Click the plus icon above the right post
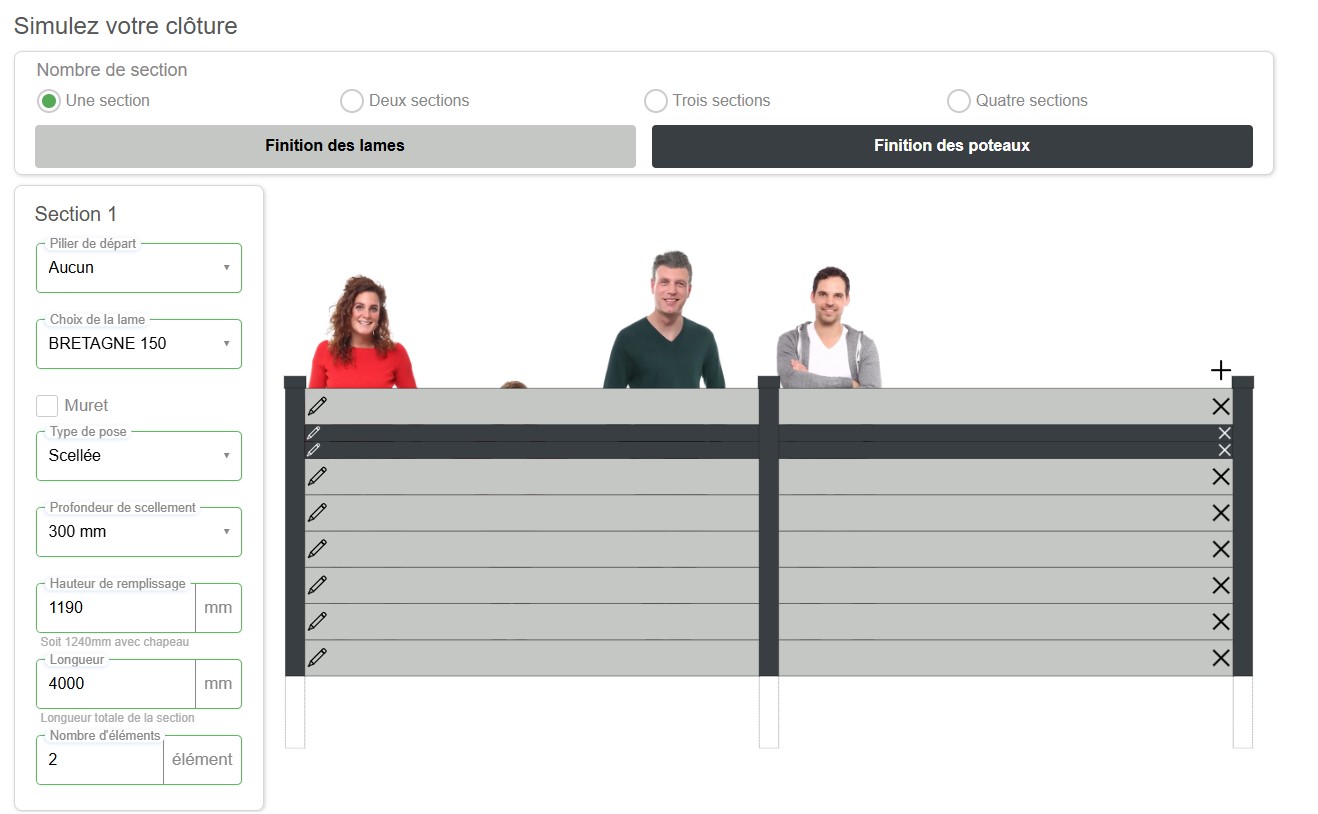1318x814 pixels. coord(1220,371)
